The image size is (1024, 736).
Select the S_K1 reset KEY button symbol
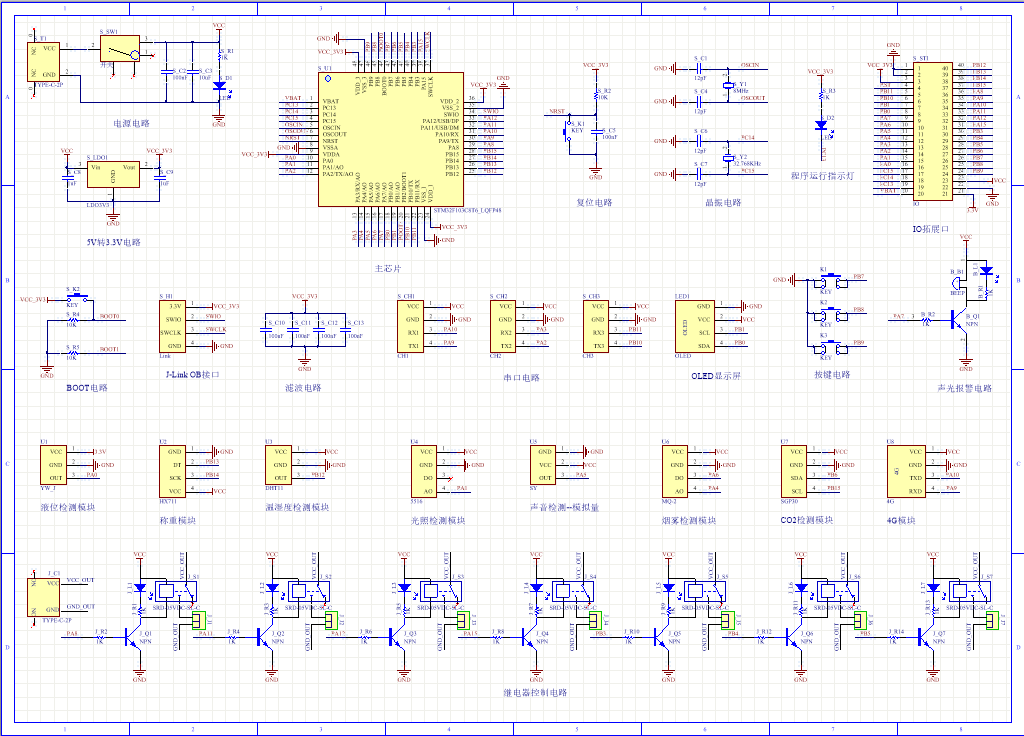tap(569, 131)
